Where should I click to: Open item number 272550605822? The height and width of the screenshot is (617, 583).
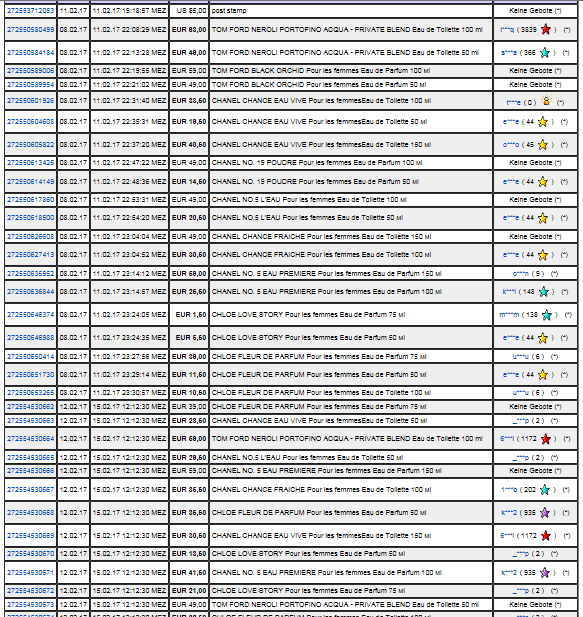point(31,145)
